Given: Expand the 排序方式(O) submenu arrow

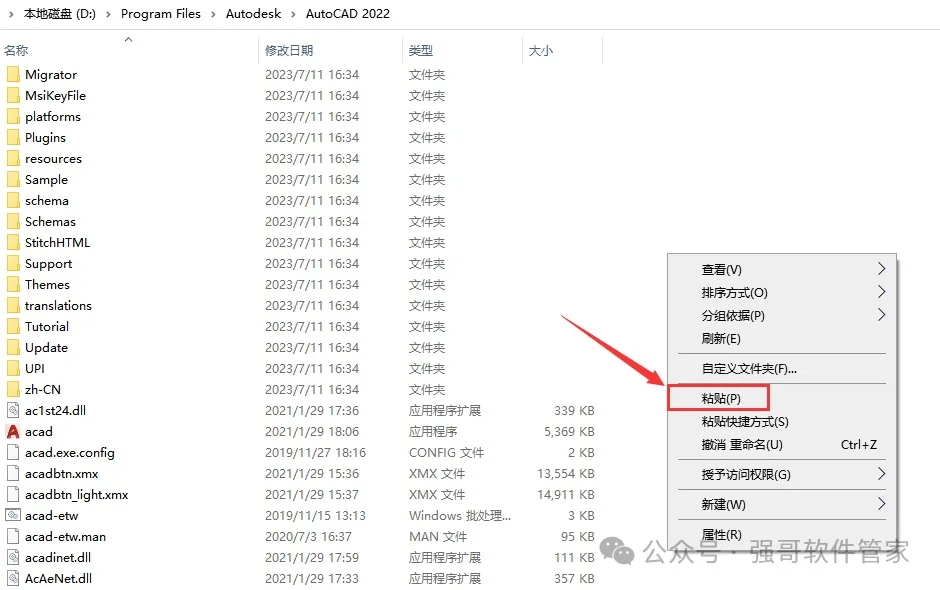Looking at the screenshot, I should pyautogui.click(x=881, y=291).
